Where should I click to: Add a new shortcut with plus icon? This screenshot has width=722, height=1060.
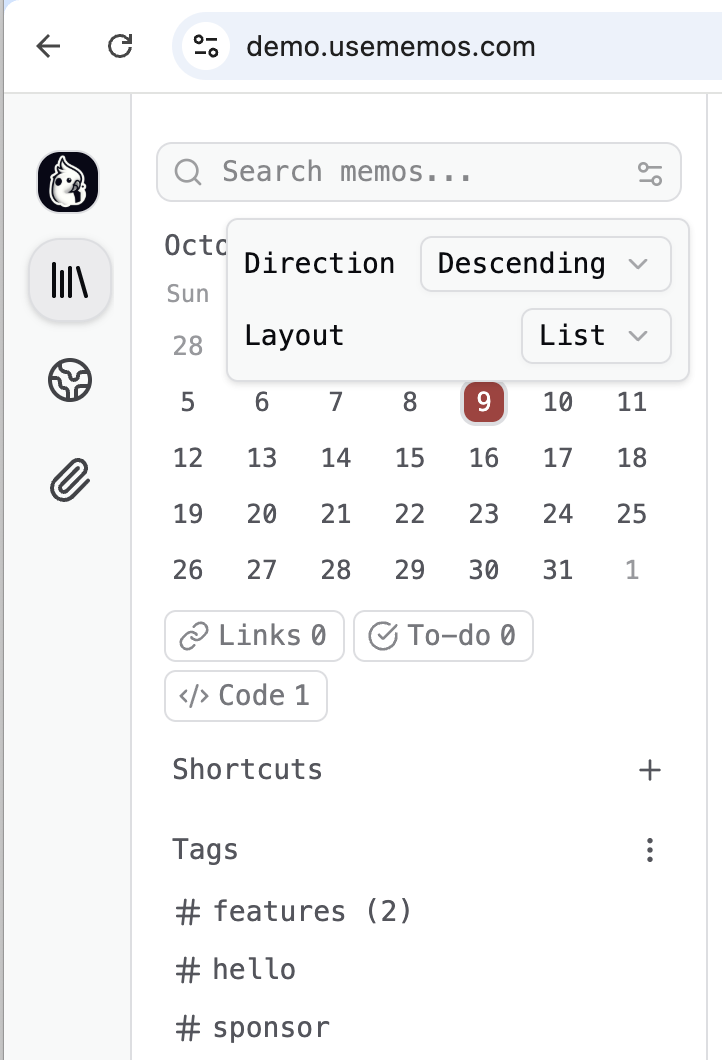tap(650, 770)
